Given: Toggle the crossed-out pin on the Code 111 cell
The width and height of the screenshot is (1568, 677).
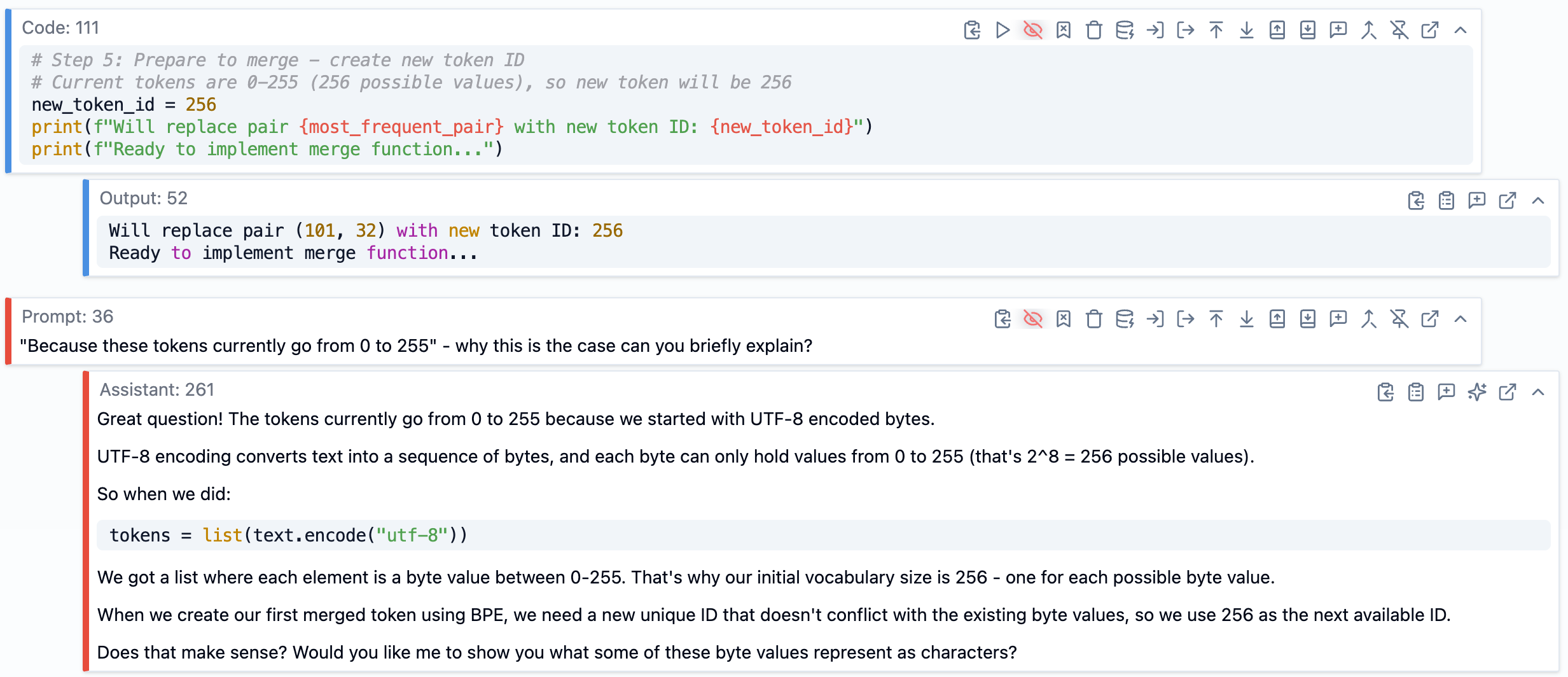Looking at the screenshot, I should point(1399,30).
